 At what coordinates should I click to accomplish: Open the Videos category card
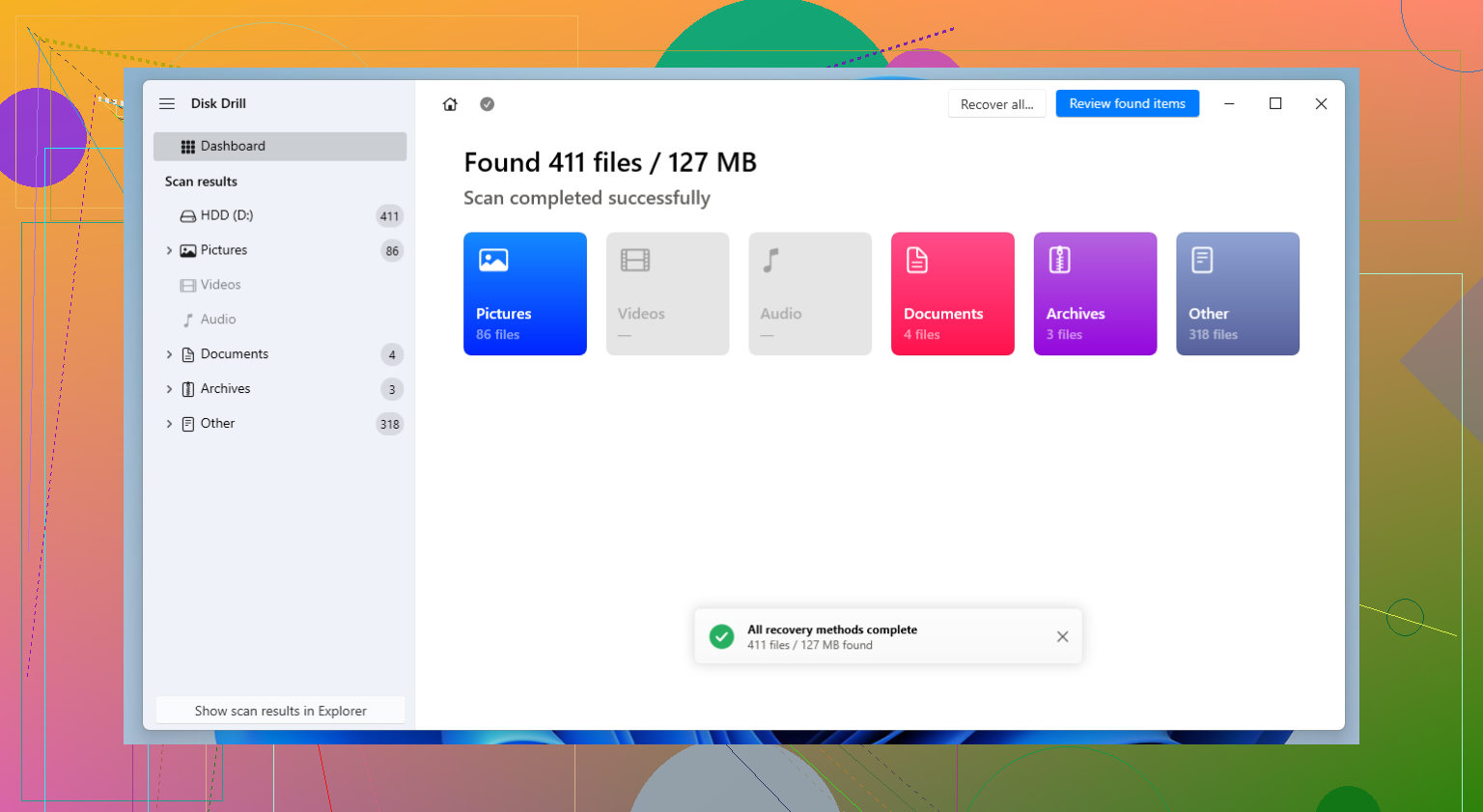[x=667, y=294]
